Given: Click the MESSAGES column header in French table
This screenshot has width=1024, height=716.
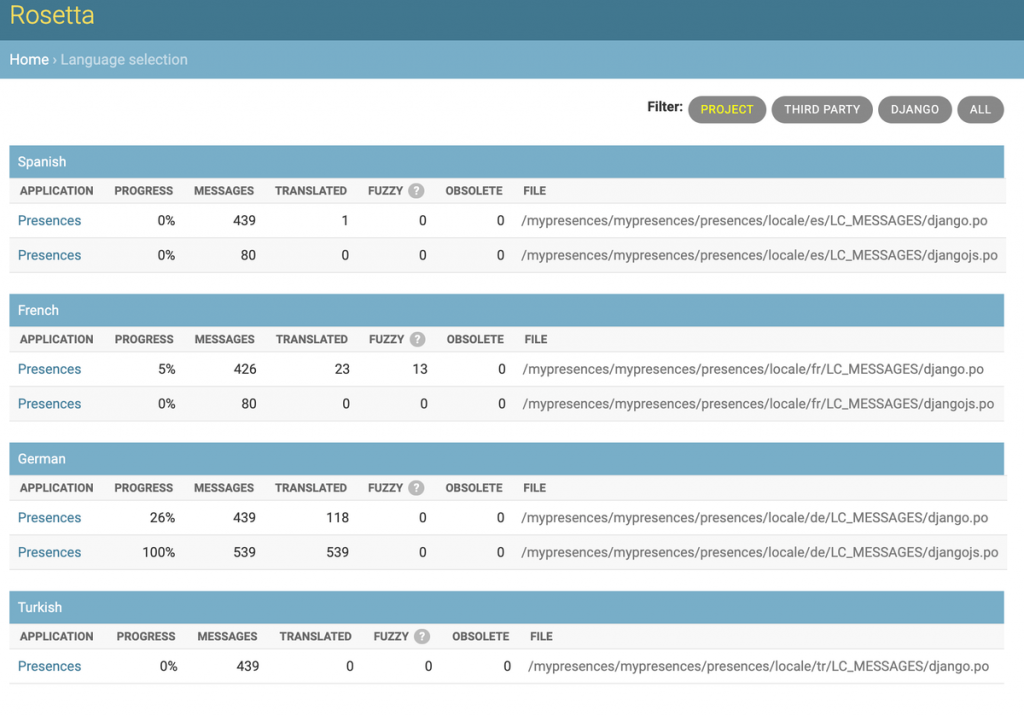Looking at the screenshot, I should (225, 339).
